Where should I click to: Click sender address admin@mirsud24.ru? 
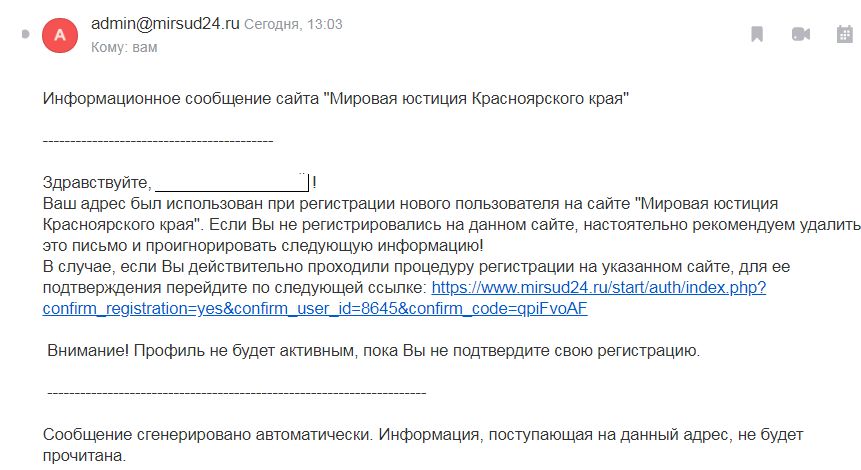(x=165, y=24)
